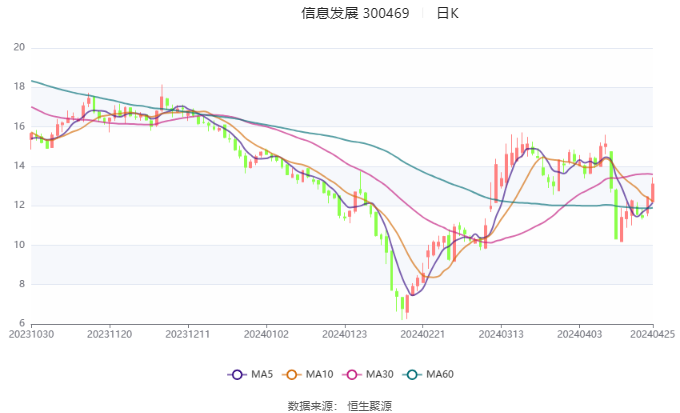The width and height of the screenshot is (680, 413).
Task: Click the lowest candlestick near 20240221
Action: coord(402,308)
